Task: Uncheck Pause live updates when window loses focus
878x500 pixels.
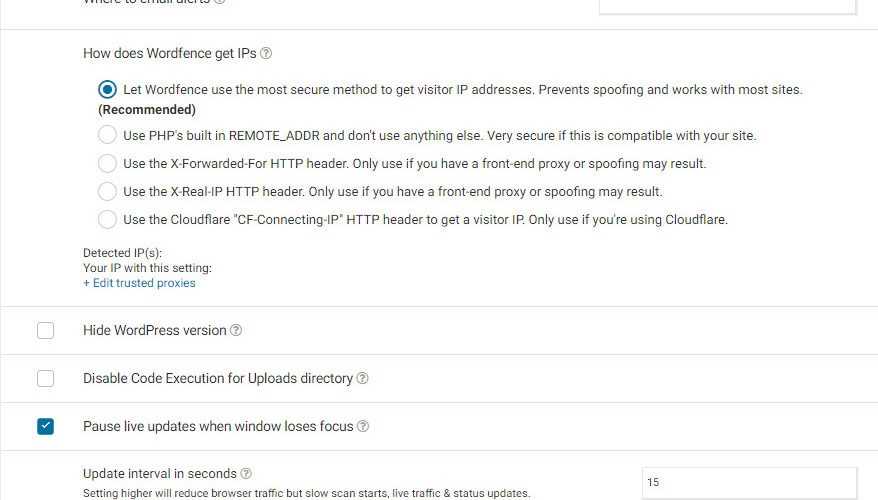Action: [46, 427]
